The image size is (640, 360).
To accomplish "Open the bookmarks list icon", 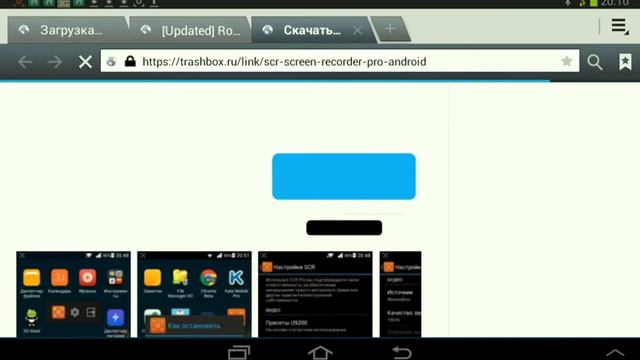I will point(625,62).
